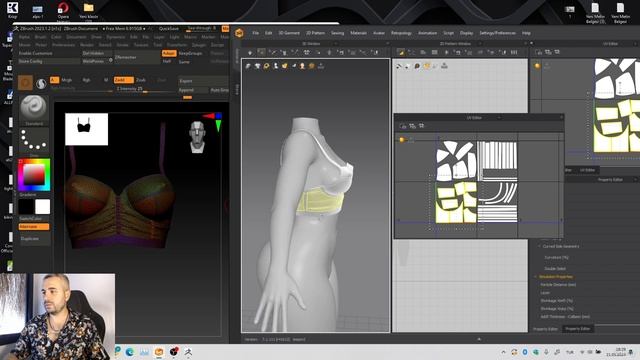Click the bra reference image thumbnail in ZBrush
Viewport: 640px width, 360px height.
point(87,129)
